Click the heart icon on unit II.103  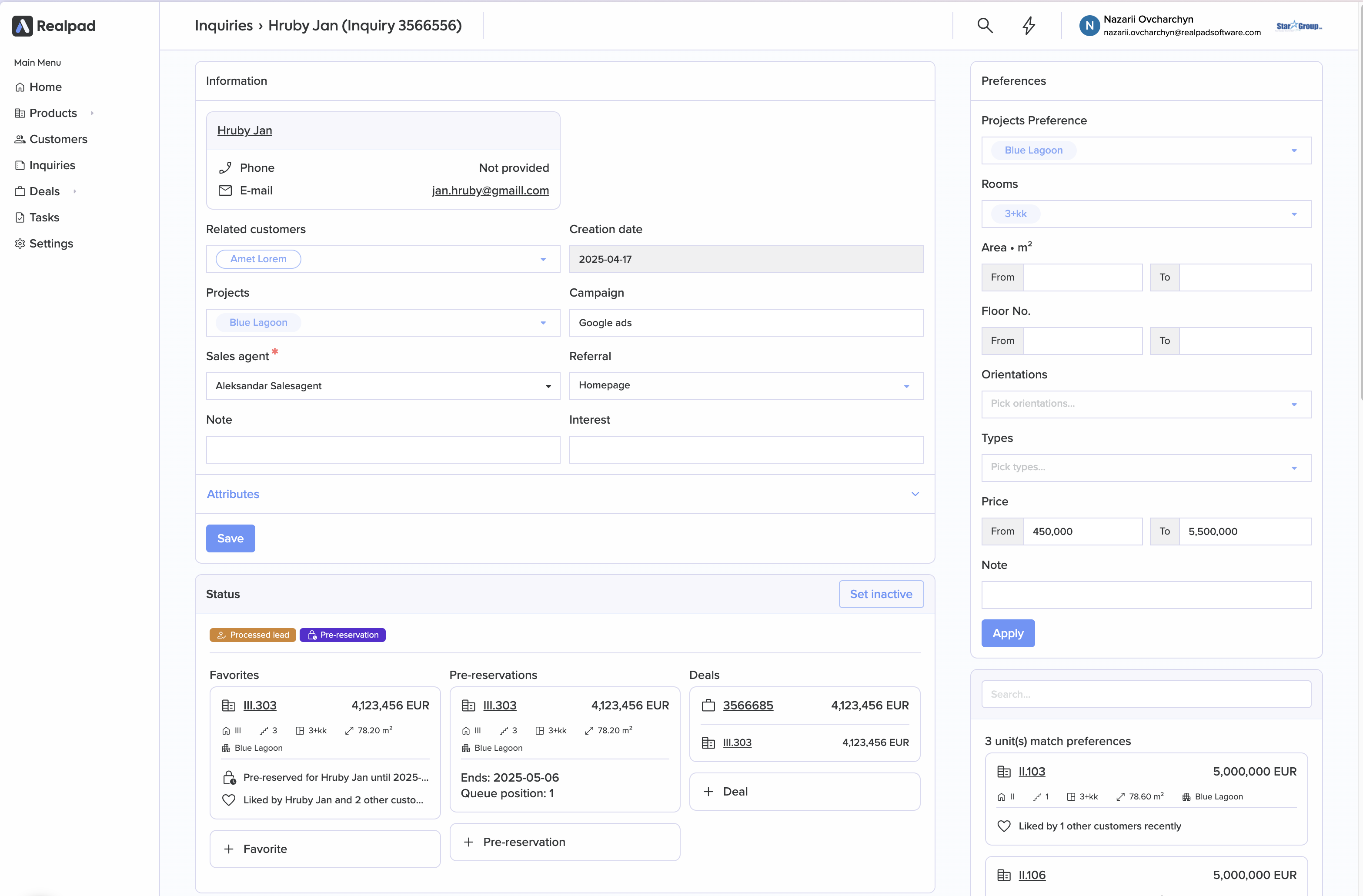click(x=1003, y=826)
